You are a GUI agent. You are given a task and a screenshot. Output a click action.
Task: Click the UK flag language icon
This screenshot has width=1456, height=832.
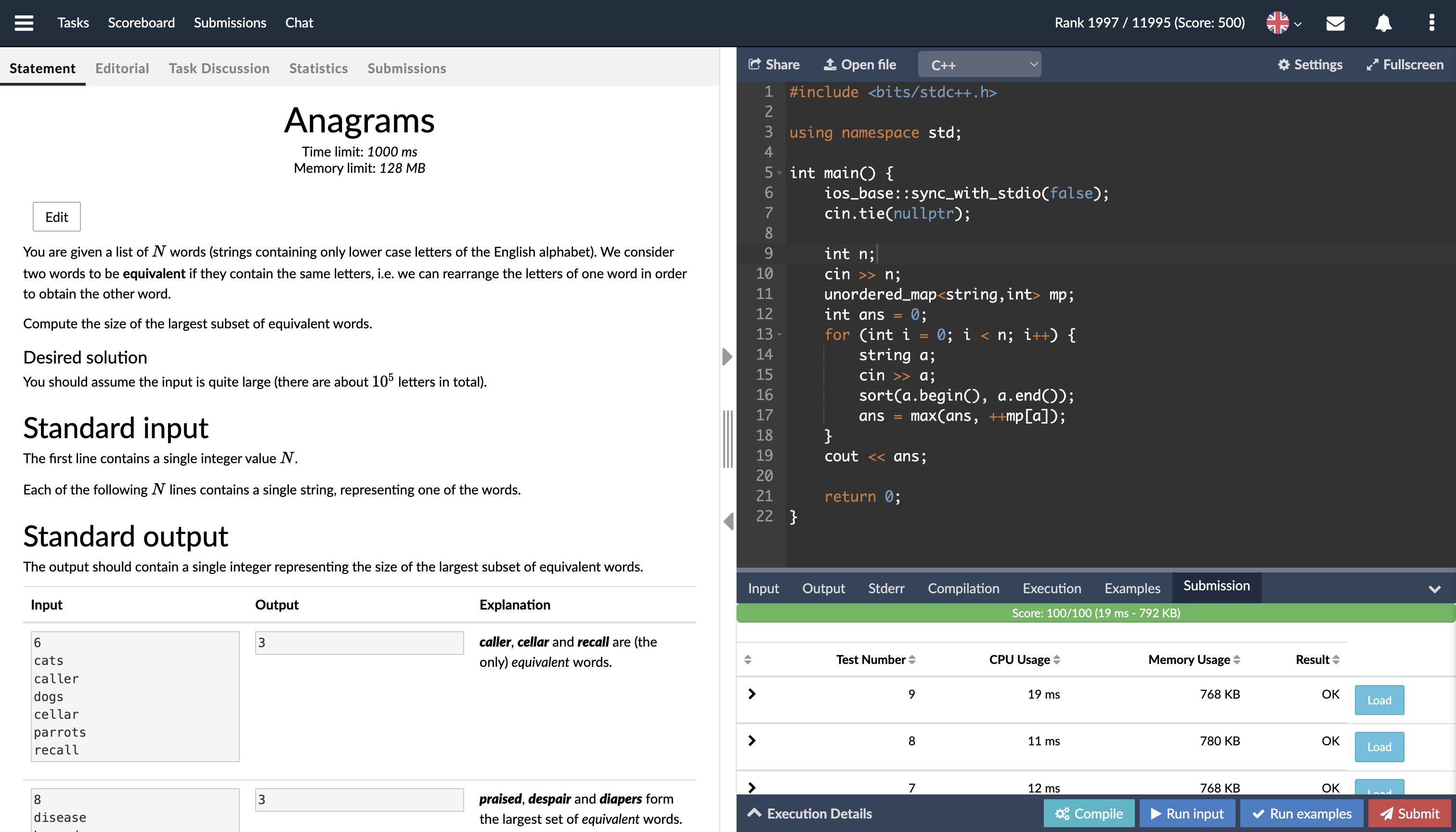(1277, 23)
